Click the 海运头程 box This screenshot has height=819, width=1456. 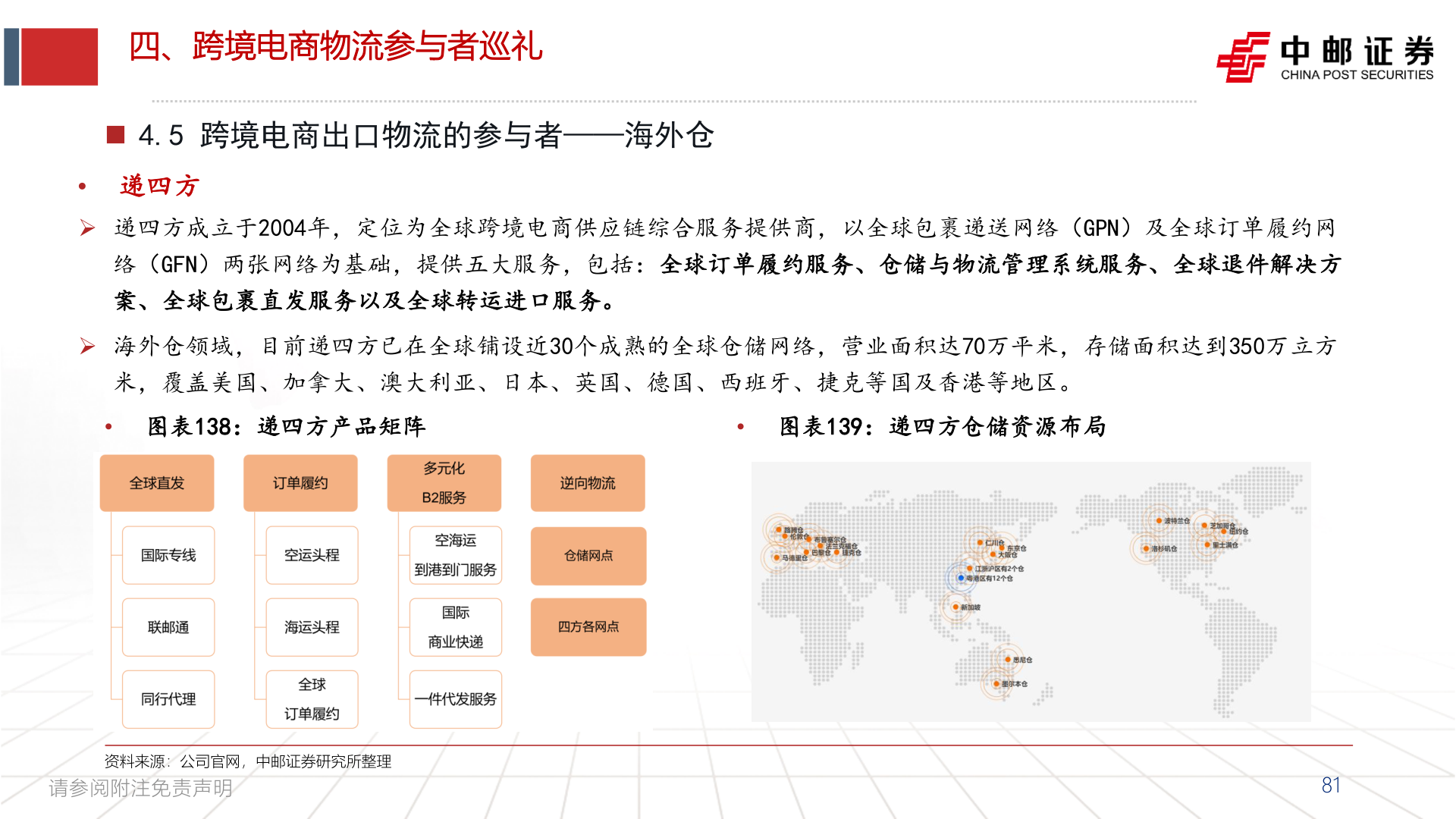[x=312, y=627]
